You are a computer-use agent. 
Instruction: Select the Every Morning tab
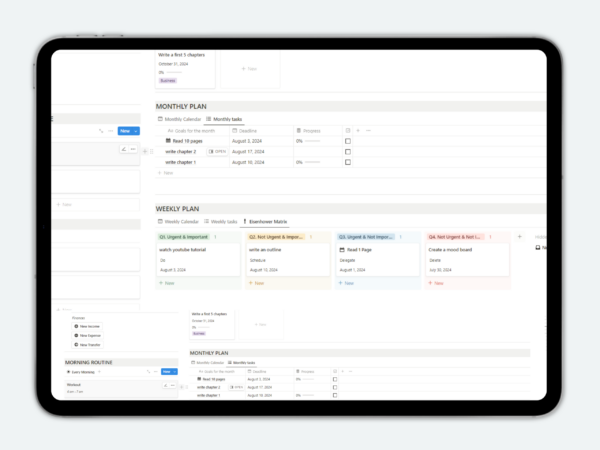(81, 372)
